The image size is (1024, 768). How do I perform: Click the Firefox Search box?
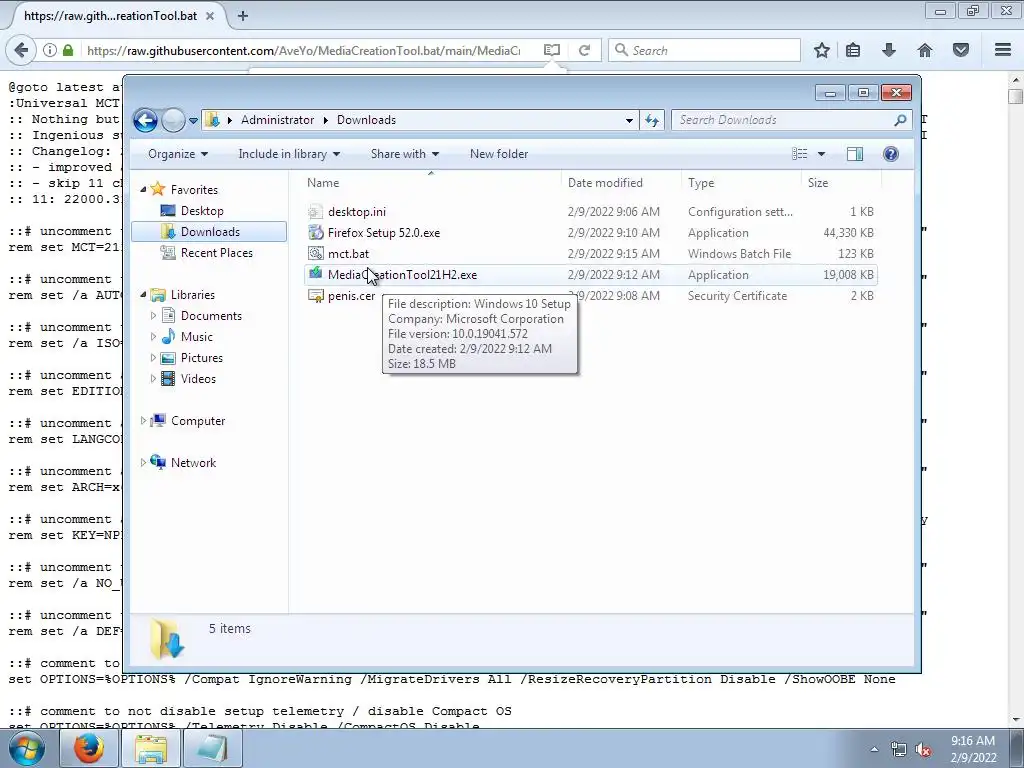[704, 50]
